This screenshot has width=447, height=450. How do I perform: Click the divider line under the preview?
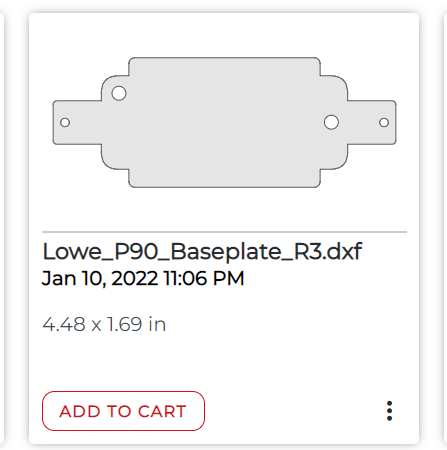click(x=224, y=231)
